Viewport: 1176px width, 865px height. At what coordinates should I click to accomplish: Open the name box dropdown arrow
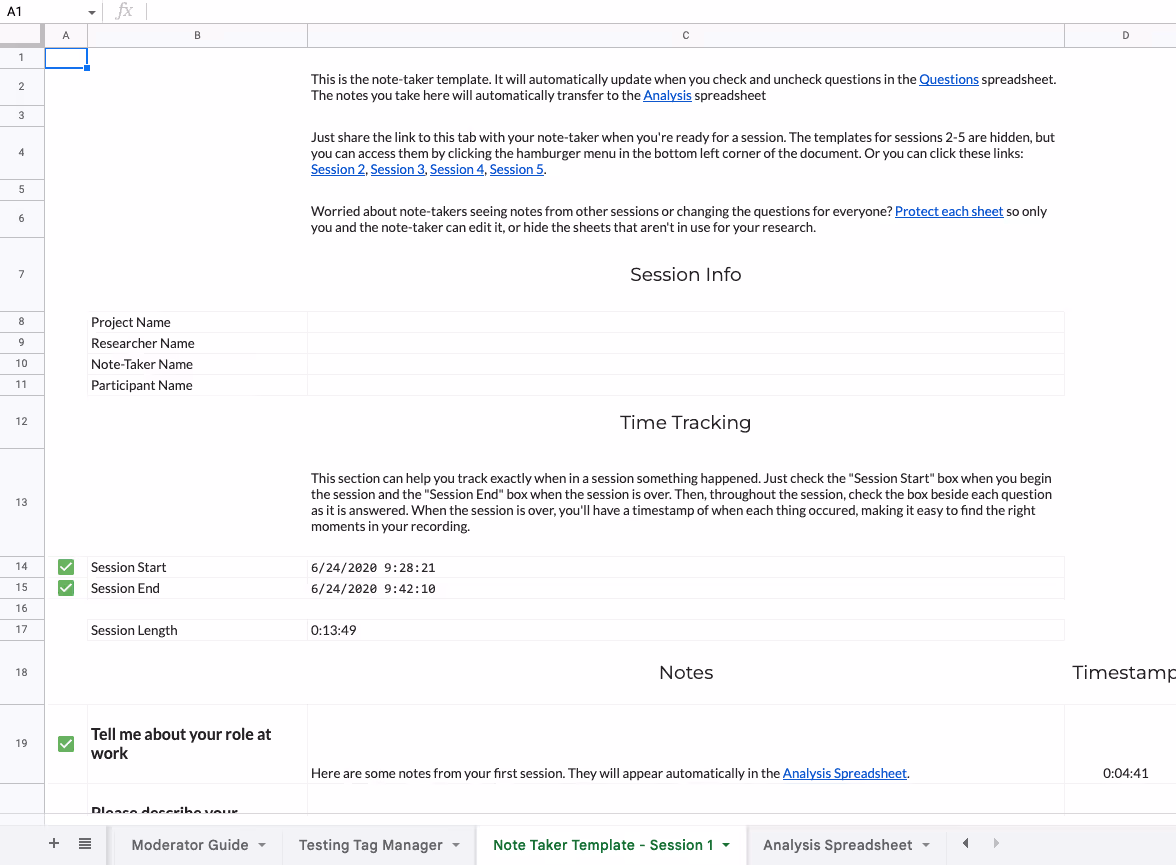click(x=92, y=11)
